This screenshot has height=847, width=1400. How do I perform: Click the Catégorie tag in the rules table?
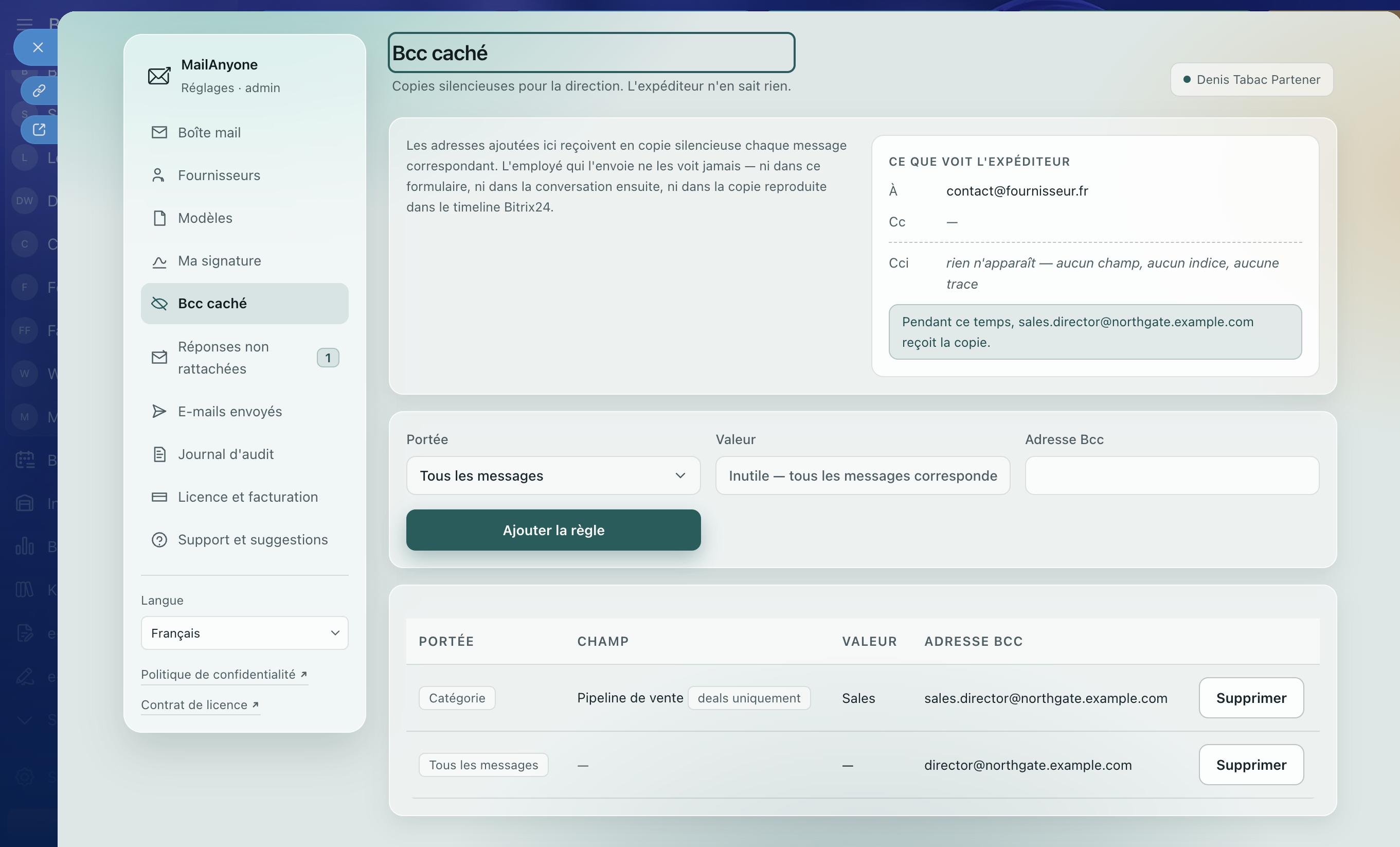[457, 698]
